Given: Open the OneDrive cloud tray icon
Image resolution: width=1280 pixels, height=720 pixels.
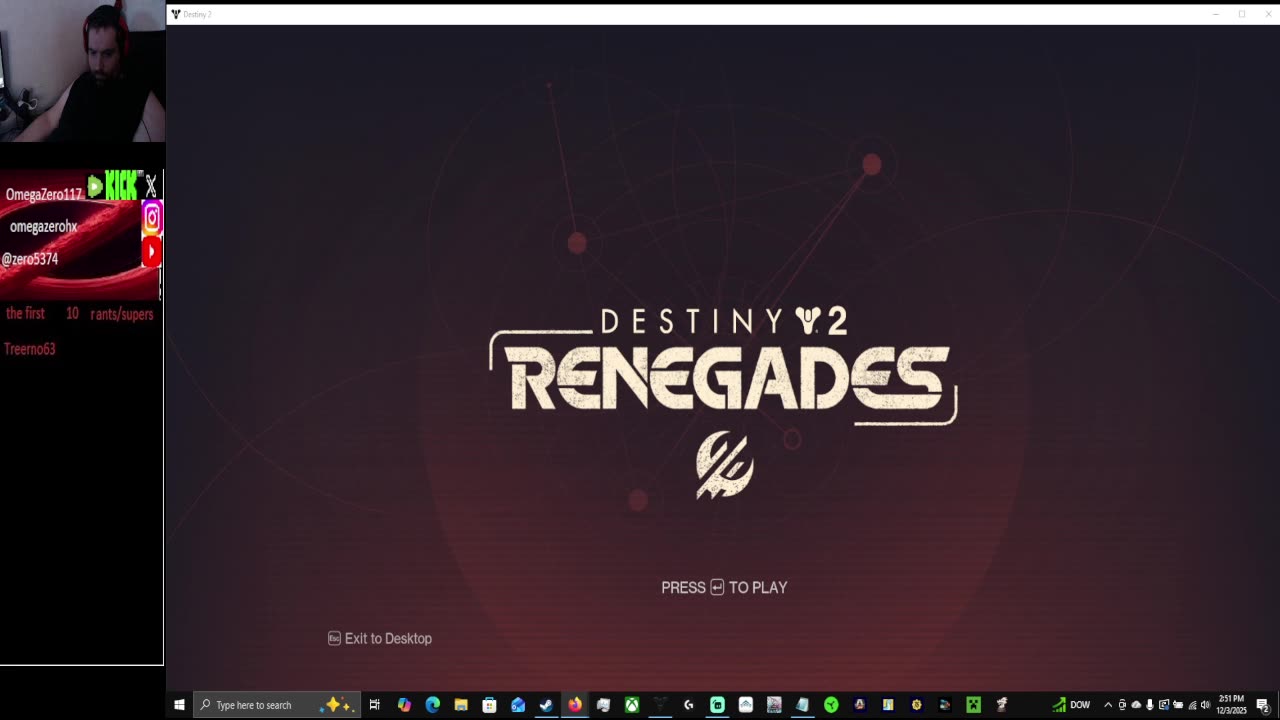Looking at the screenshot, I should (1136, 705).
